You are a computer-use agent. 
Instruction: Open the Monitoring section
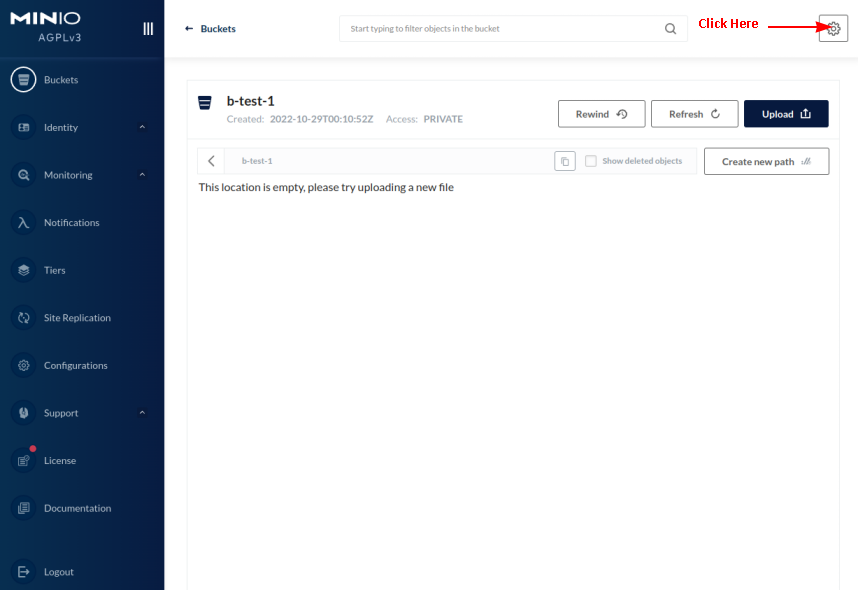[x=22, y=175]
